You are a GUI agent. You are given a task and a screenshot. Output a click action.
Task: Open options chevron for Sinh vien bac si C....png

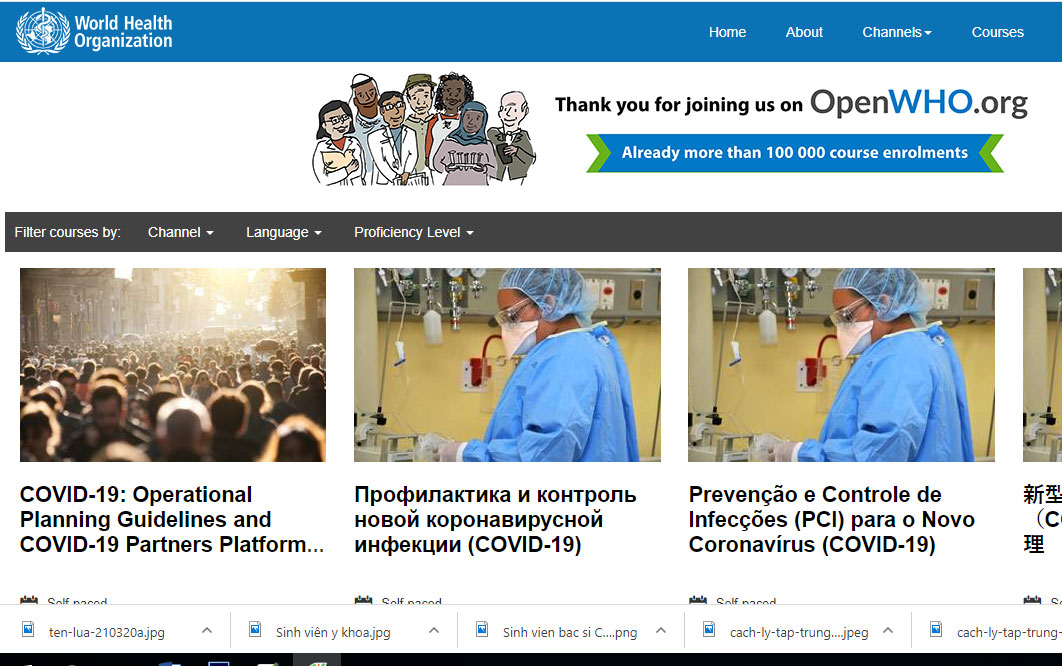pyautogui.click(x=661, y=631)
